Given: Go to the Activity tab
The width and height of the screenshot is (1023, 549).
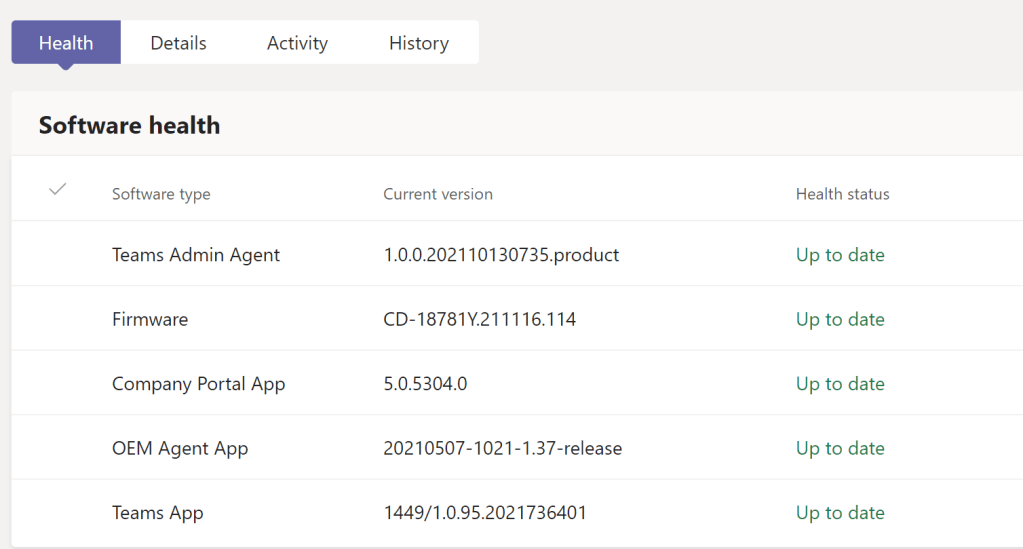Looking at the screenshot, I should tap(297, 43).
